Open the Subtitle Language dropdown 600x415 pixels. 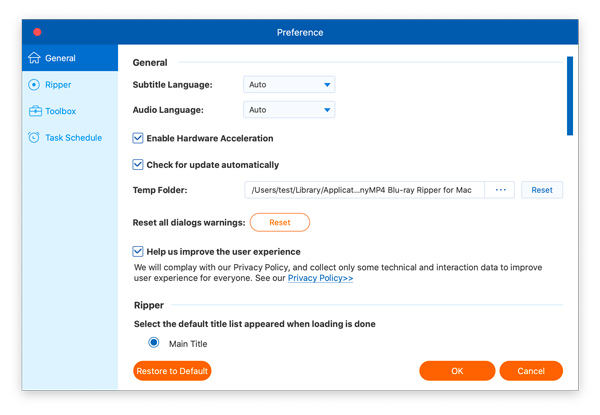[x=289, y=85]
